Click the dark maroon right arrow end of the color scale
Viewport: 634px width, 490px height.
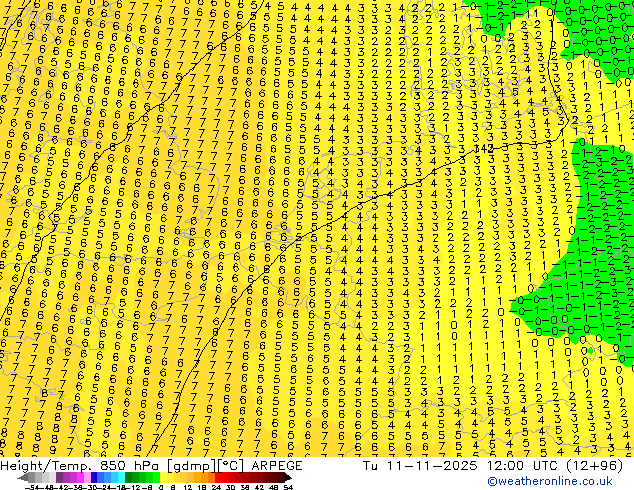(x=287, y=478)
